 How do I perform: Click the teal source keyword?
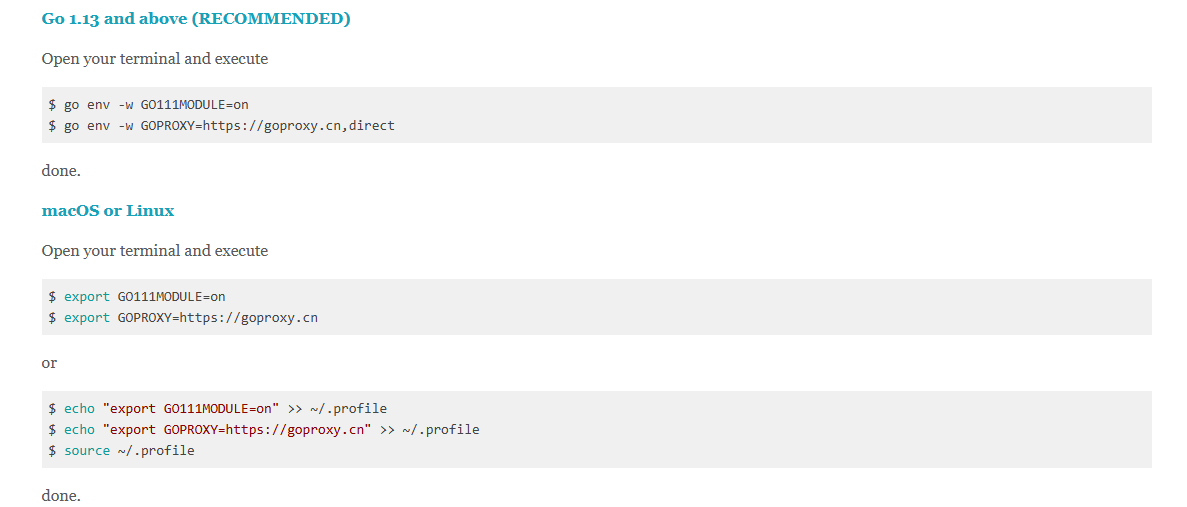point(87,451)
